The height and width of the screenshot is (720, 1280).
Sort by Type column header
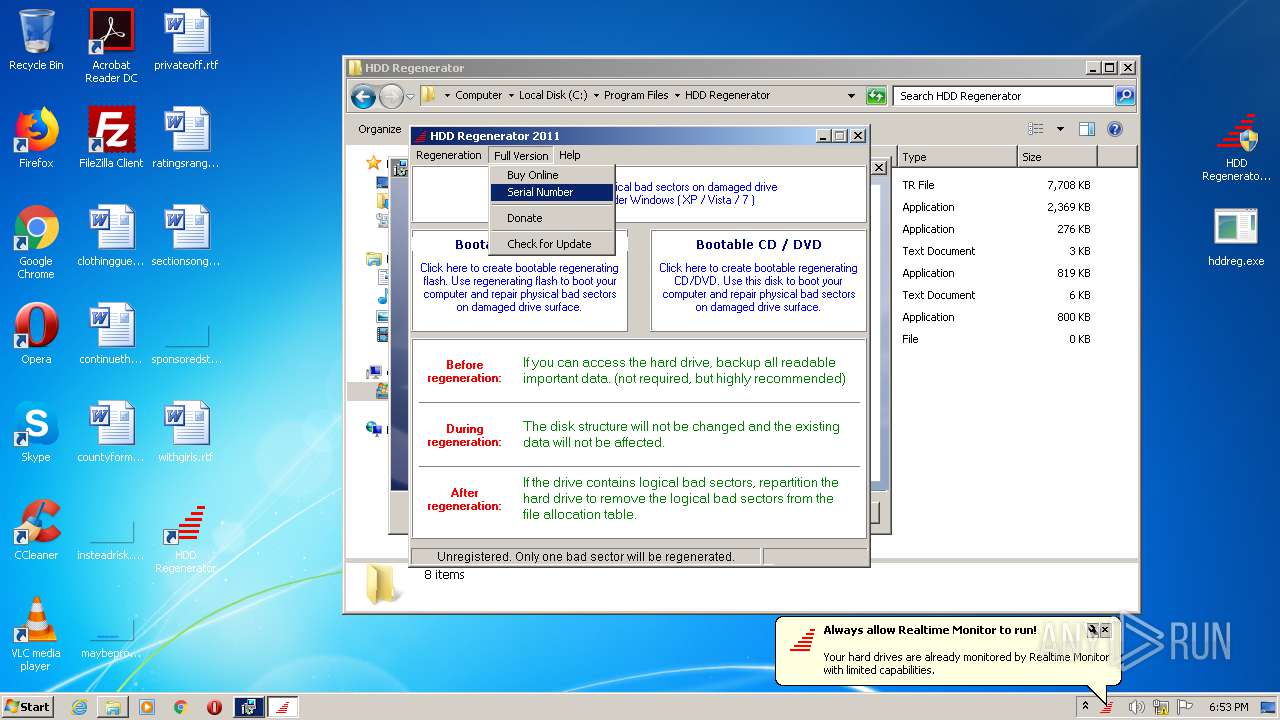click(957, 157)
